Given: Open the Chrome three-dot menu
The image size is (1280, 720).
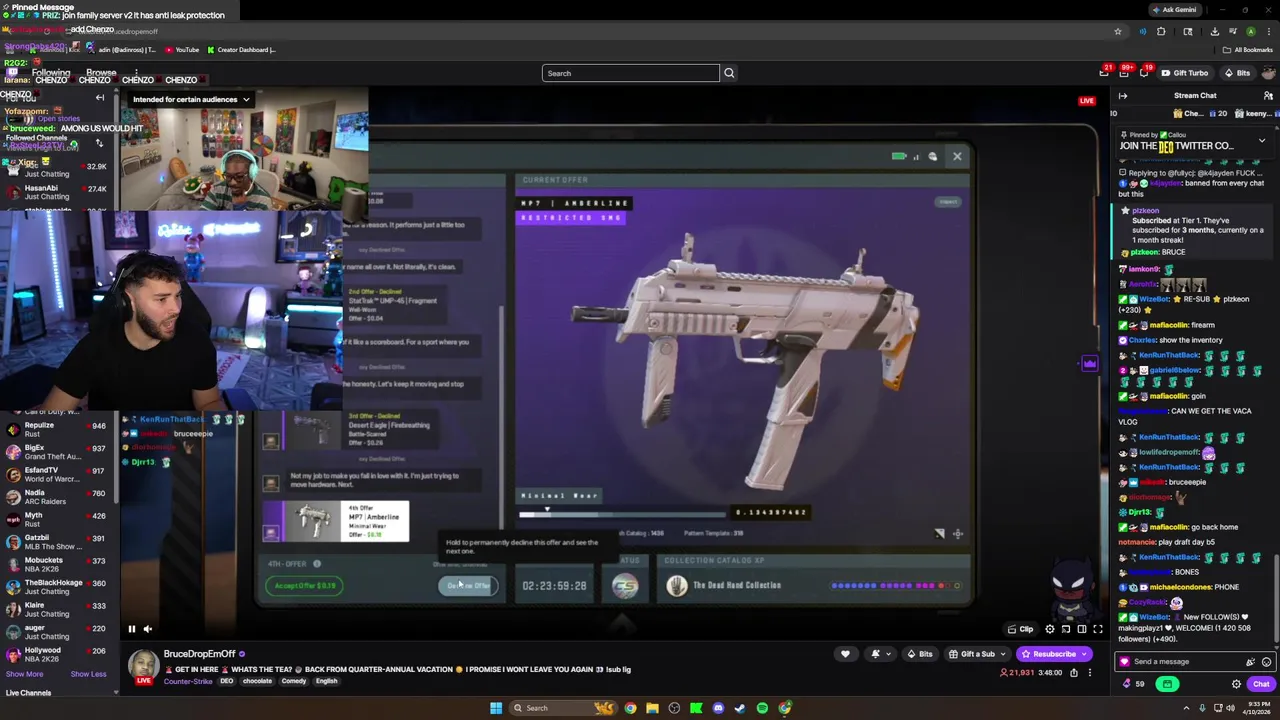Looking at the screenshot, I should coord(1267,31).
